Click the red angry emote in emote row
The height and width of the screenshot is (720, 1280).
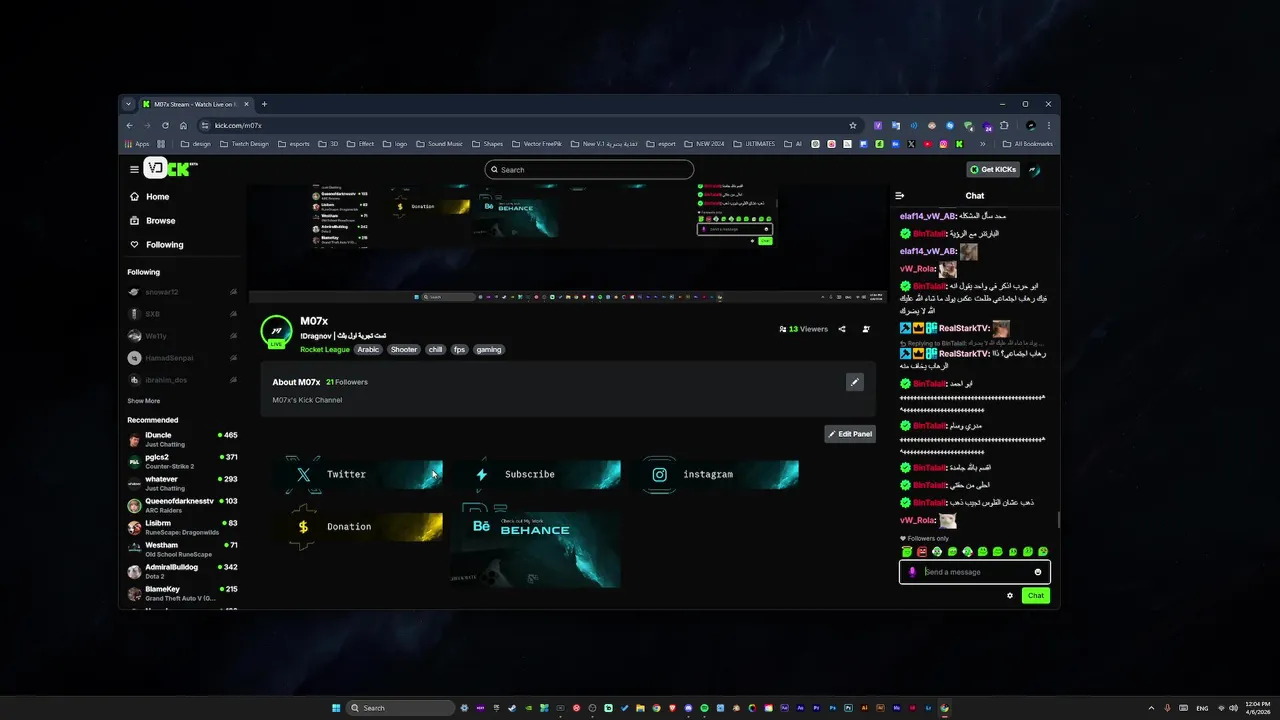click(922, 552)
